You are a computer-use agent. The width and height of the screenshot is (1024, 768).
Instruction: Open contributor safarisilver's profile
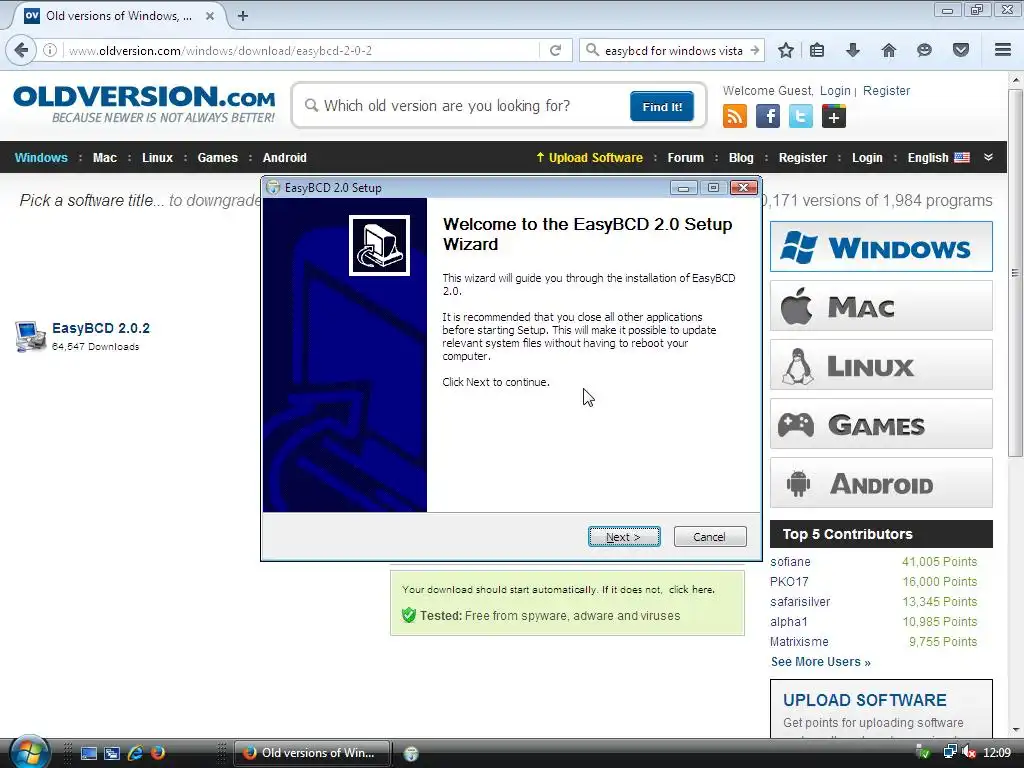pyautogui.click(x=800, y=602)
